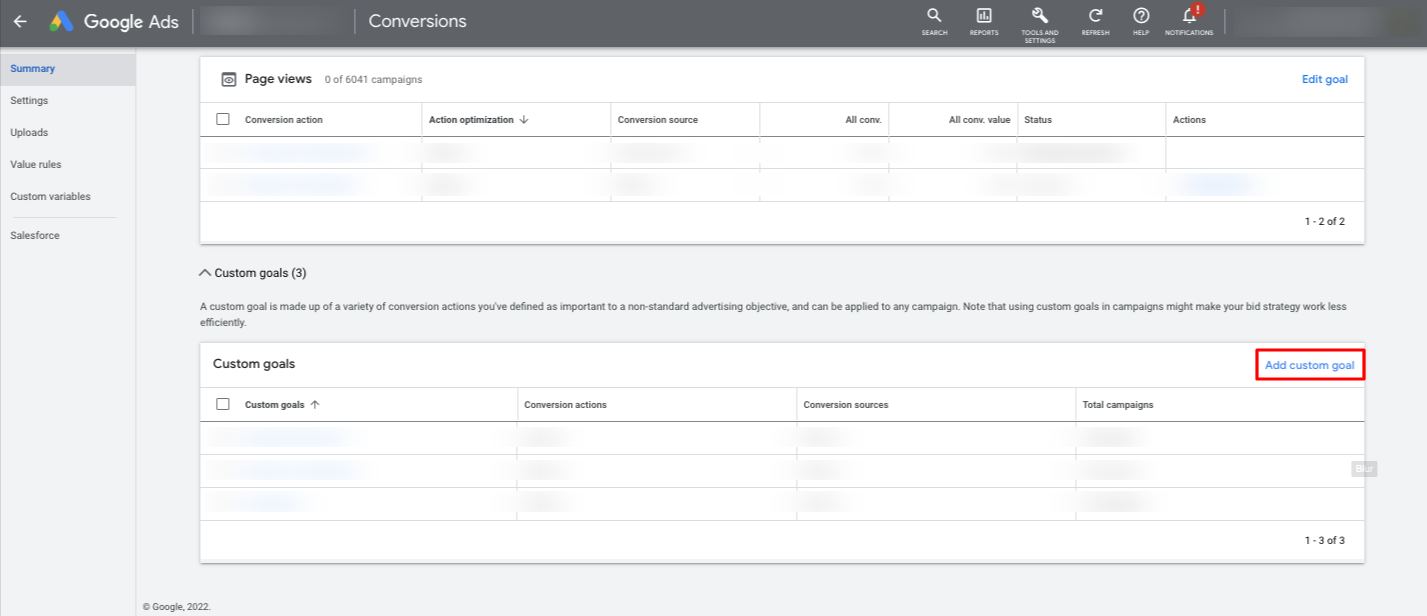Select all Page views conversion actions checkbox
This screenshot has width=1427, height=616.
[x=223, y=119]
